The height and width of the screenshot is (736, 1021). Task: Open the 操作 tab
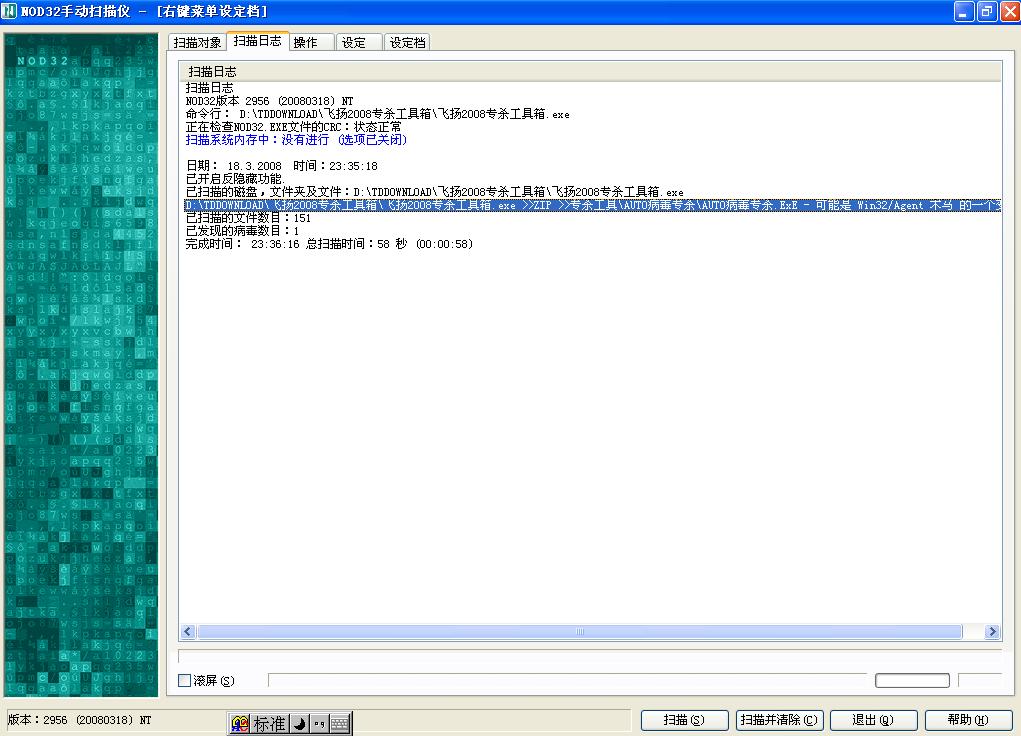point(311,42)
